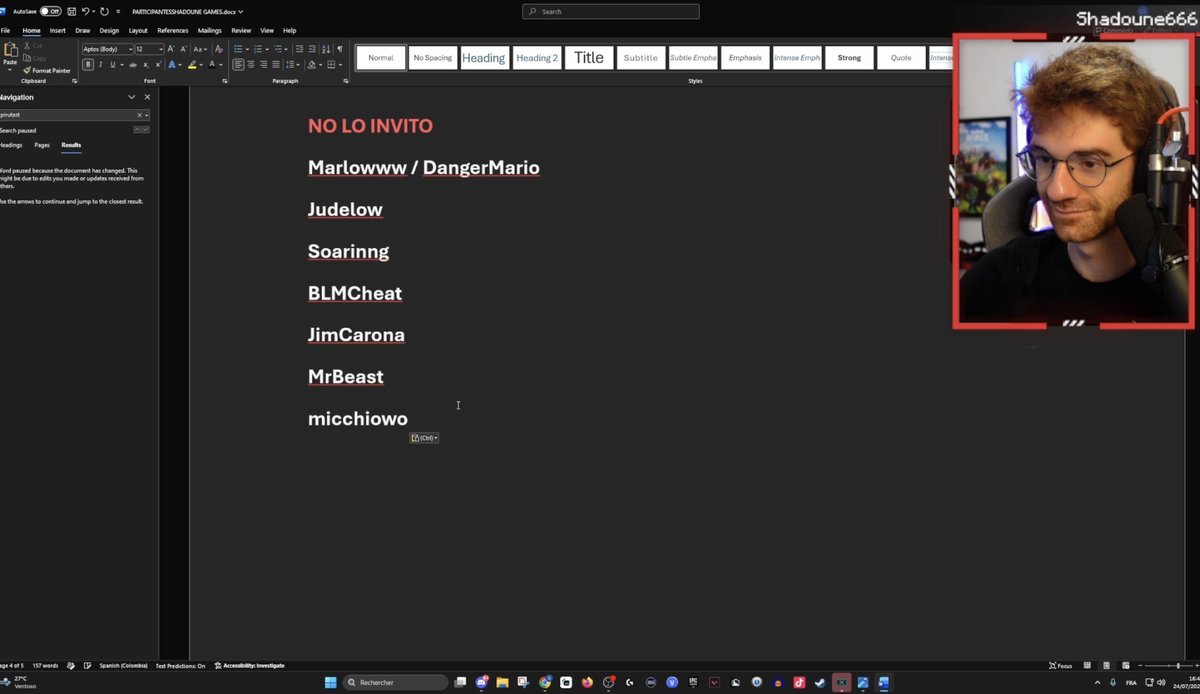Open Paragraph dialog launcher
The width and height of the screenshot is (1200, 694).
(345, 81)
